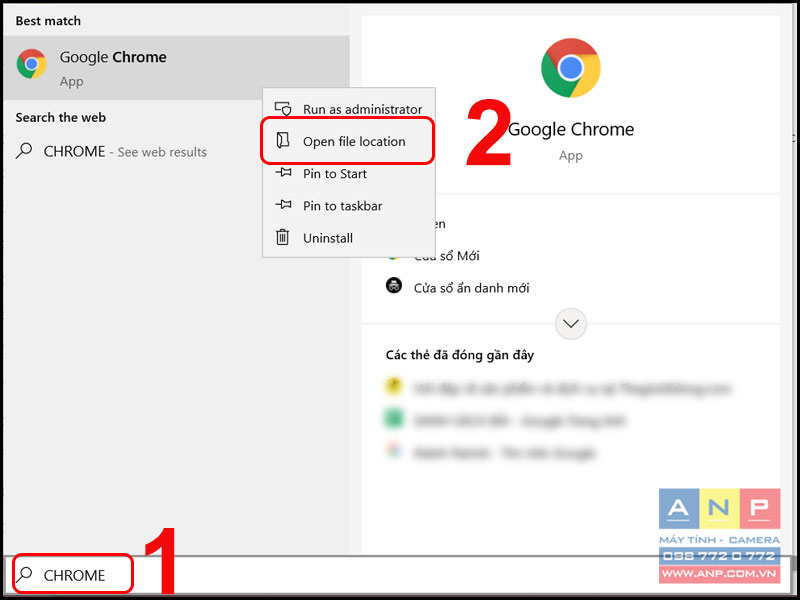Click the pin icon beside Pin to taskbar
The image size is (800, 600).
[283, 205]
